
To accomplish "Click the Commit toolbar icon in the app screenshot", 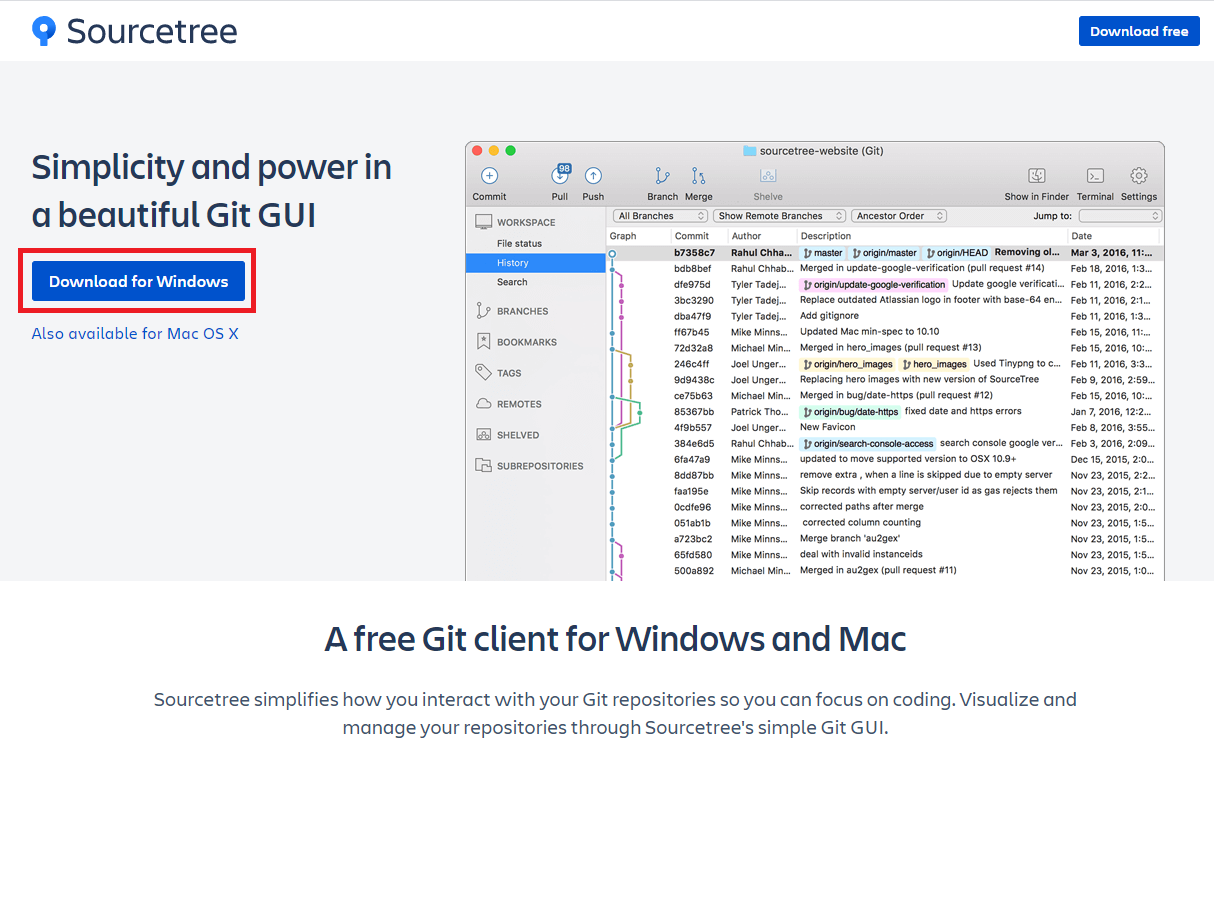I will pyautogui.click(x=489, y=176).
